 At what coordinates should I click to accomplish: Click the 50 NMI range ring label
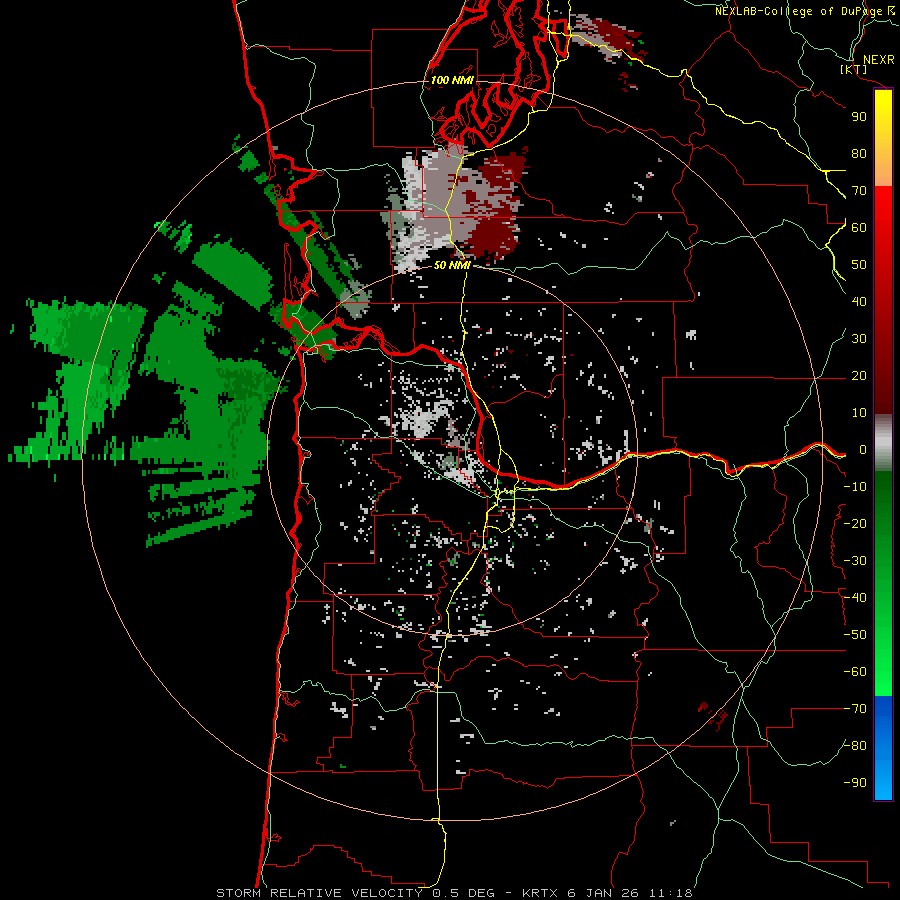[x=452, y=265]
